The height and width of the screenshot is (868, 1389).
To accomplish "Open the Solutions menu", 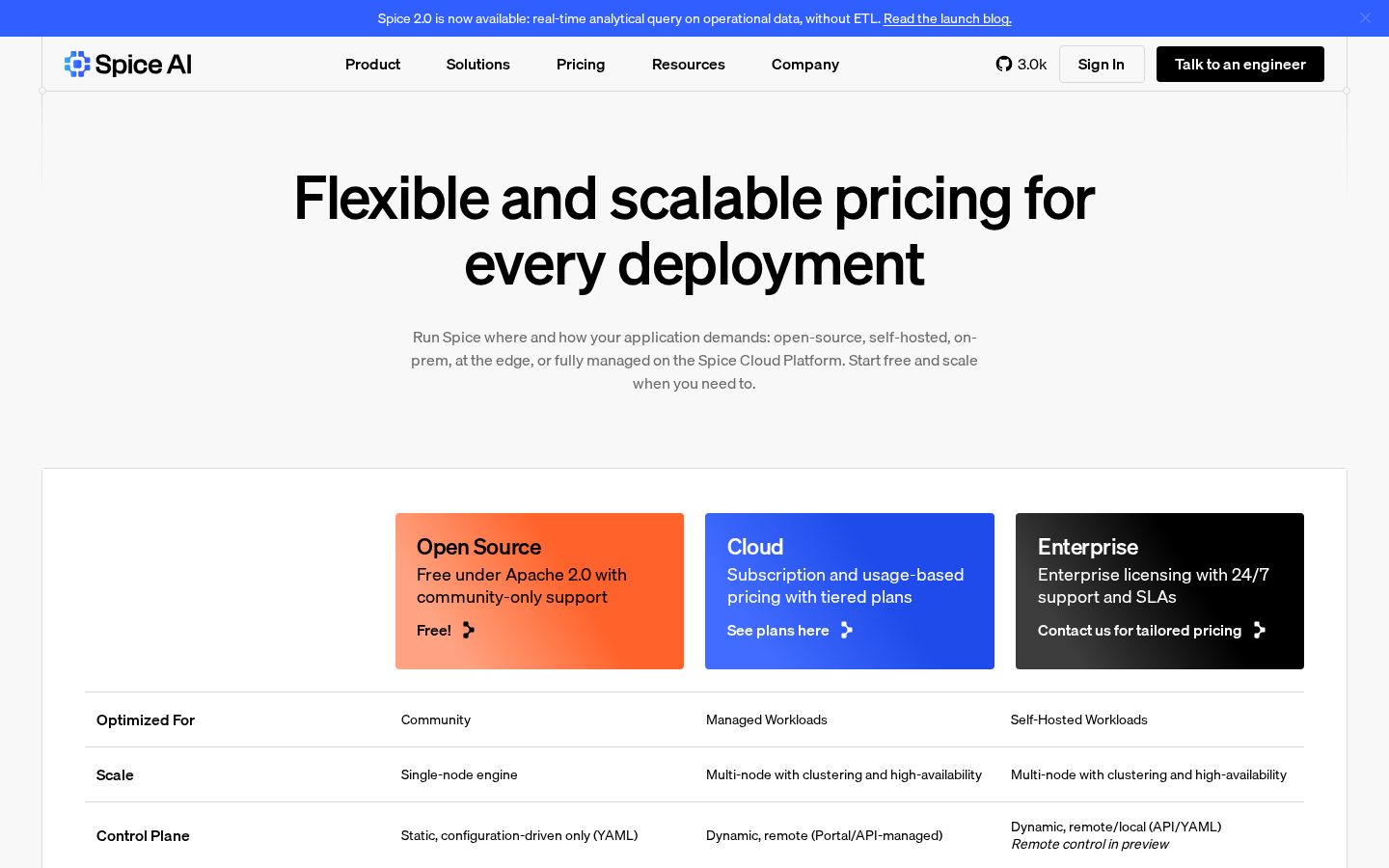I will tap(477, 64).
